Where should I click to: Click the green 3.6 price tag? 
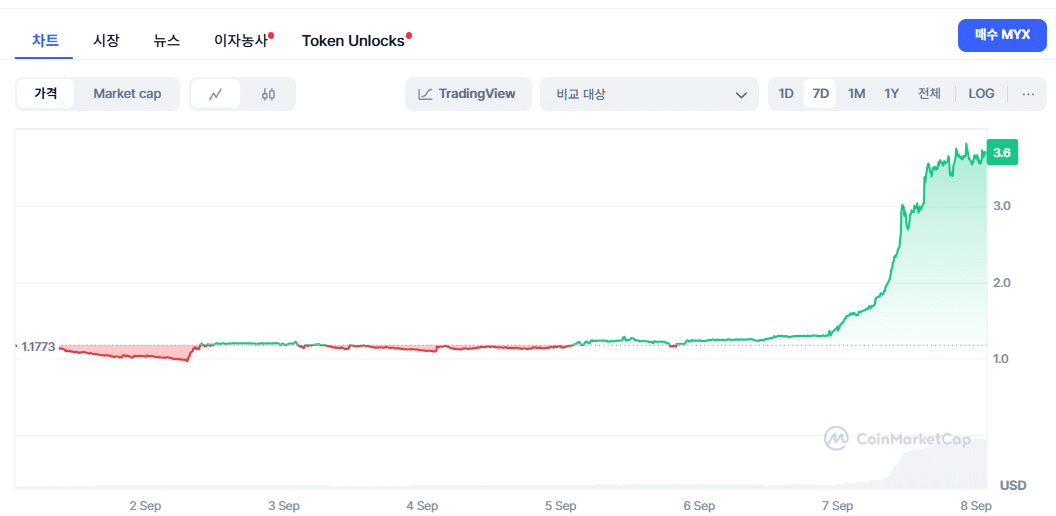[1001, 152]
